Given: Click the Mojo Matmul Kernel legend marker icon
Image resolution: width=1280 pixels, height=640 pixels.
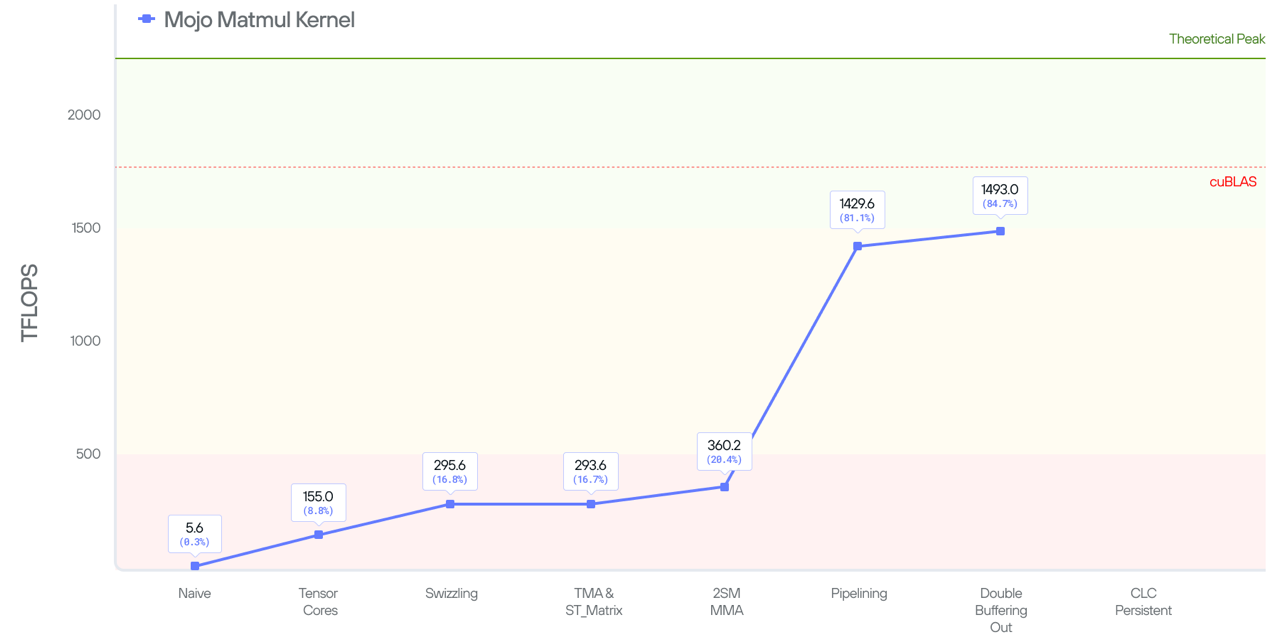Looking at the screenshot, I should point(146,19).
